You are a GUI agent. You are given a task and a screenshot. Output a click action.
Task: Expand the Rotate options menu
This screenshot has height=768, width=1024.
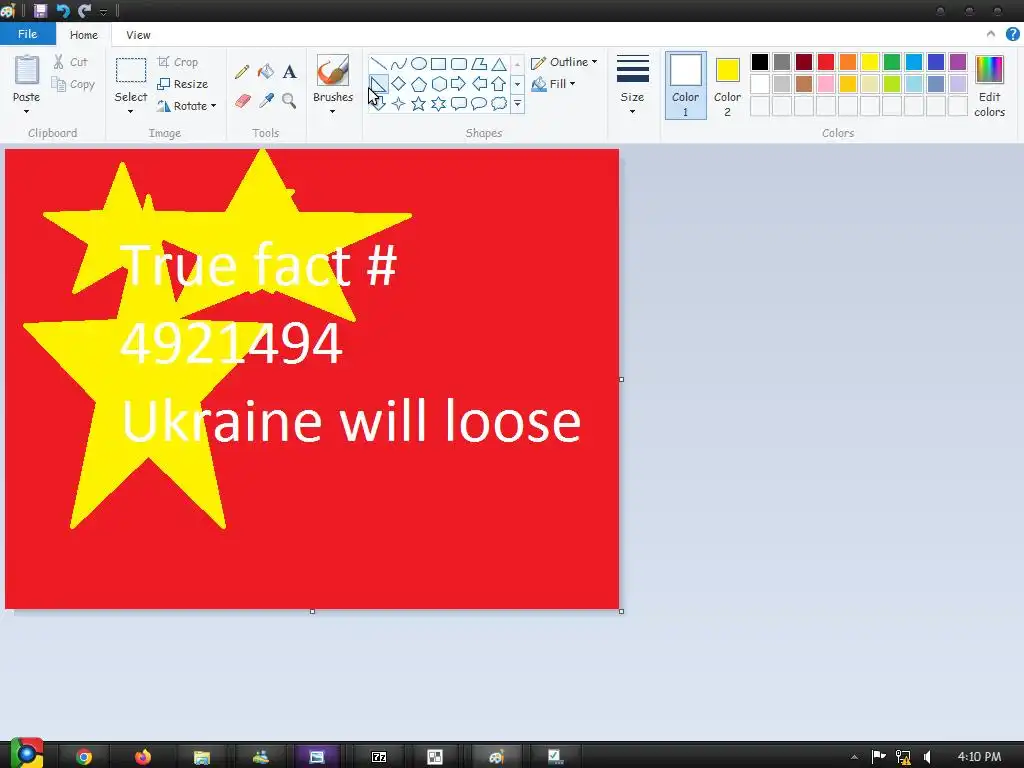pos(214,106)
